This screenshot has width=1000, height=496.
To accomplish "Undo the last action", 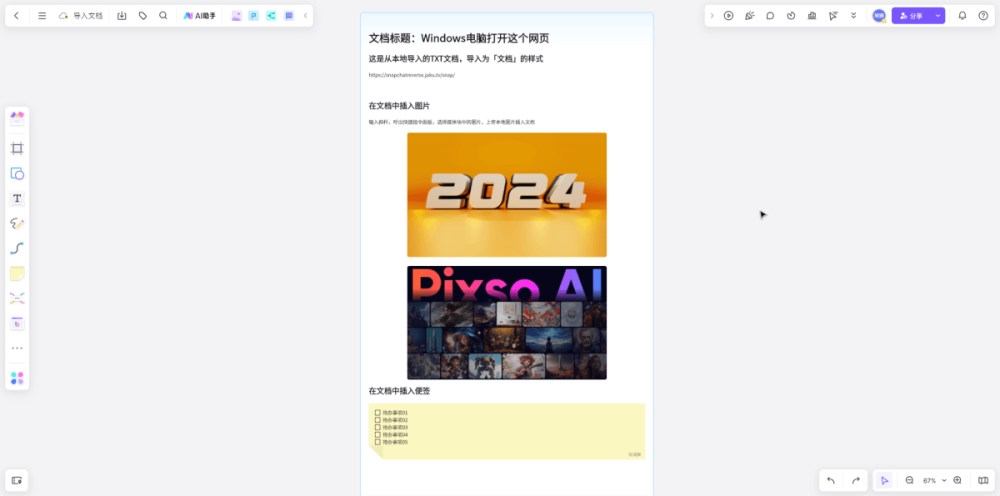I will [x=831, y=481].
